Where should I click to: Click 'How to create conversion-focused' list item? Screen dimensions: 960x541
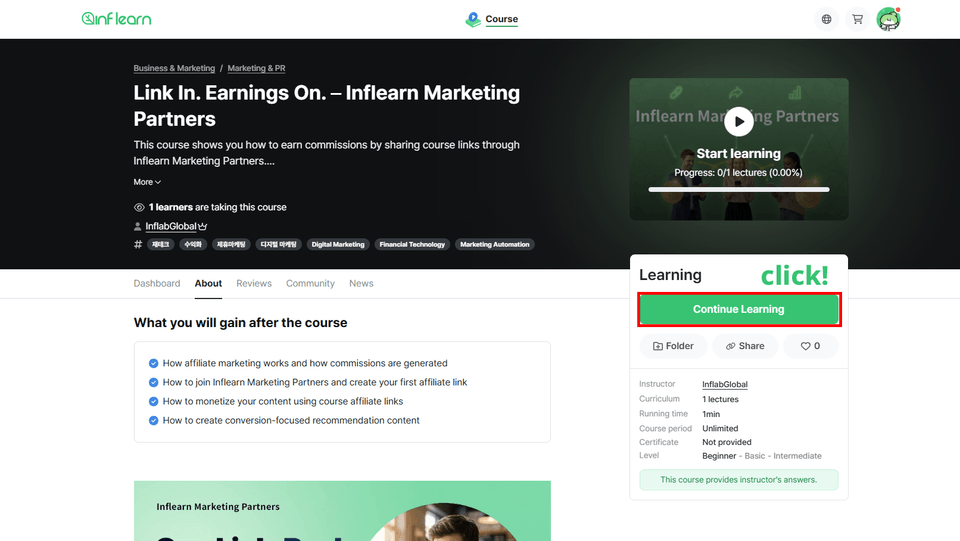(291, 420)
